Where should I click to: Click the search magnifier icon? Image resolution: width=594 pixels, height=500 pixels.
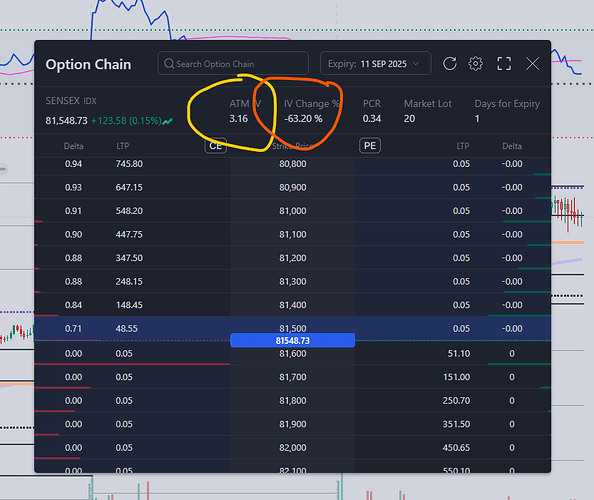click(169, 64)
